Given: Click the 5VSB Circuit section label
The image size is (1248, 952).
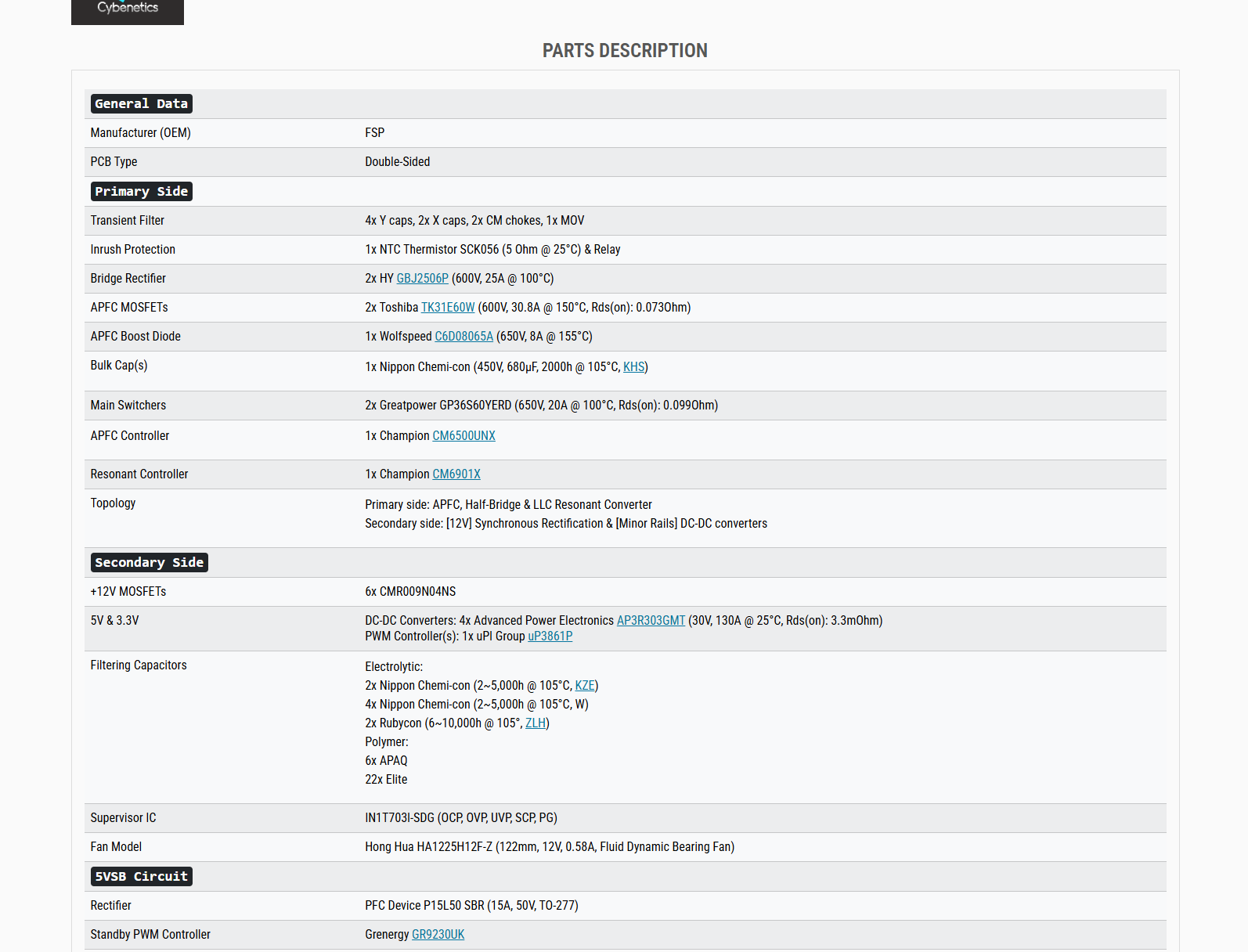Looking at the screenshot, I should pos(141,877).
